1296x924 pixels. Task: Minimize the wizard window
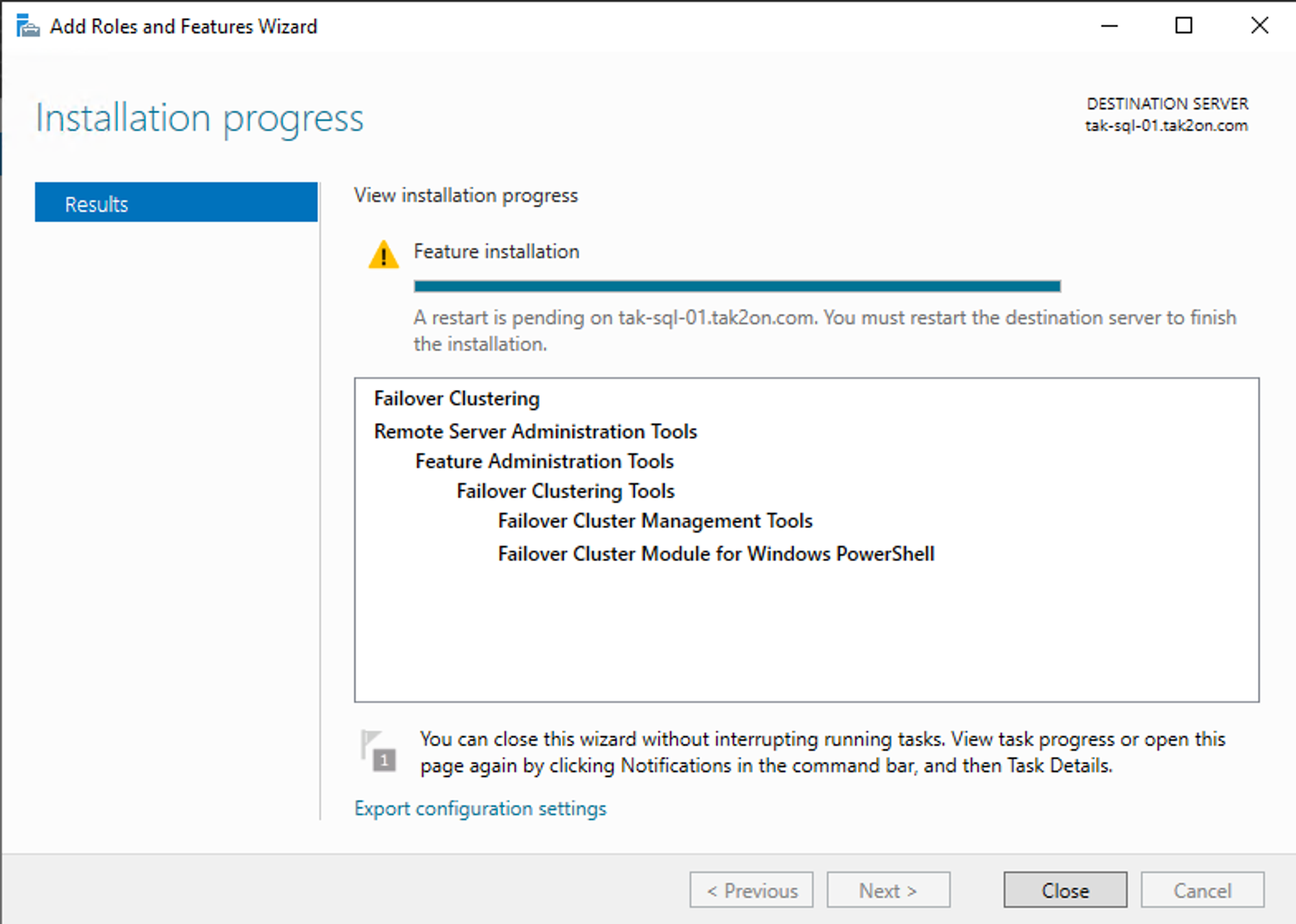point(1109,27)
